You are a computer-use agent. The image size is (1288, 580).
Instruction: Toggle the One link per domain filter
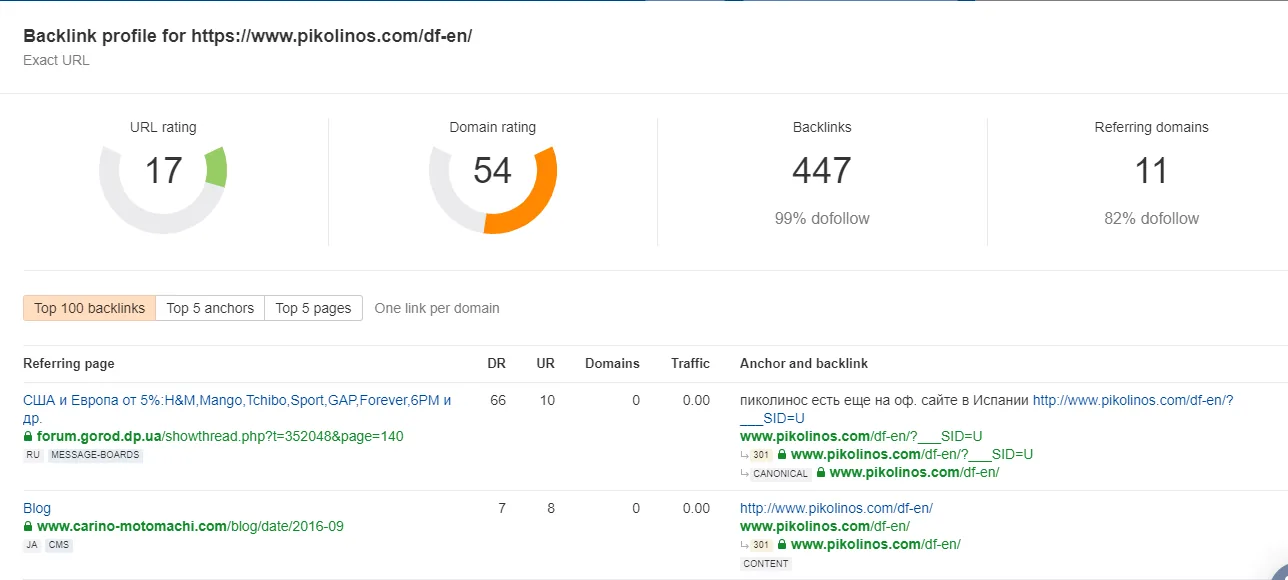(436, 308)
